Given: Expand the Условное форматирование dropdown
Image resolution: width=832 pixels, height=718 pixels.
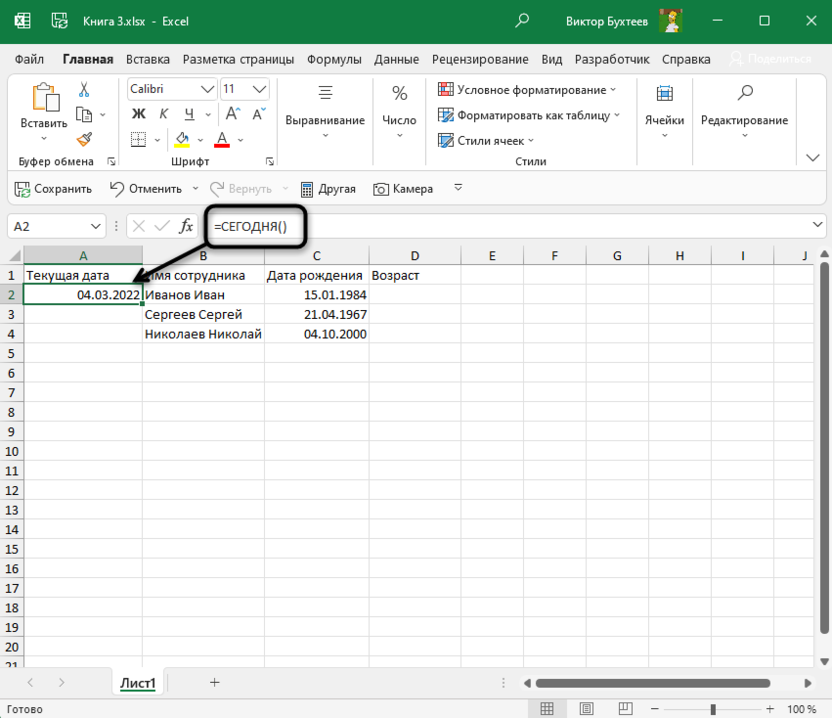Looking at the screenshot, I should click(613, 90).
